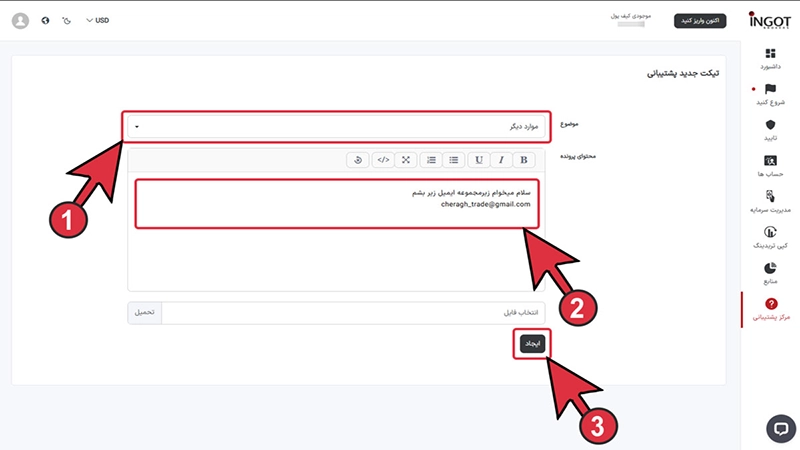Open the user profile avatar
This screenshot has height=450, width=800.
coord(20,20)
